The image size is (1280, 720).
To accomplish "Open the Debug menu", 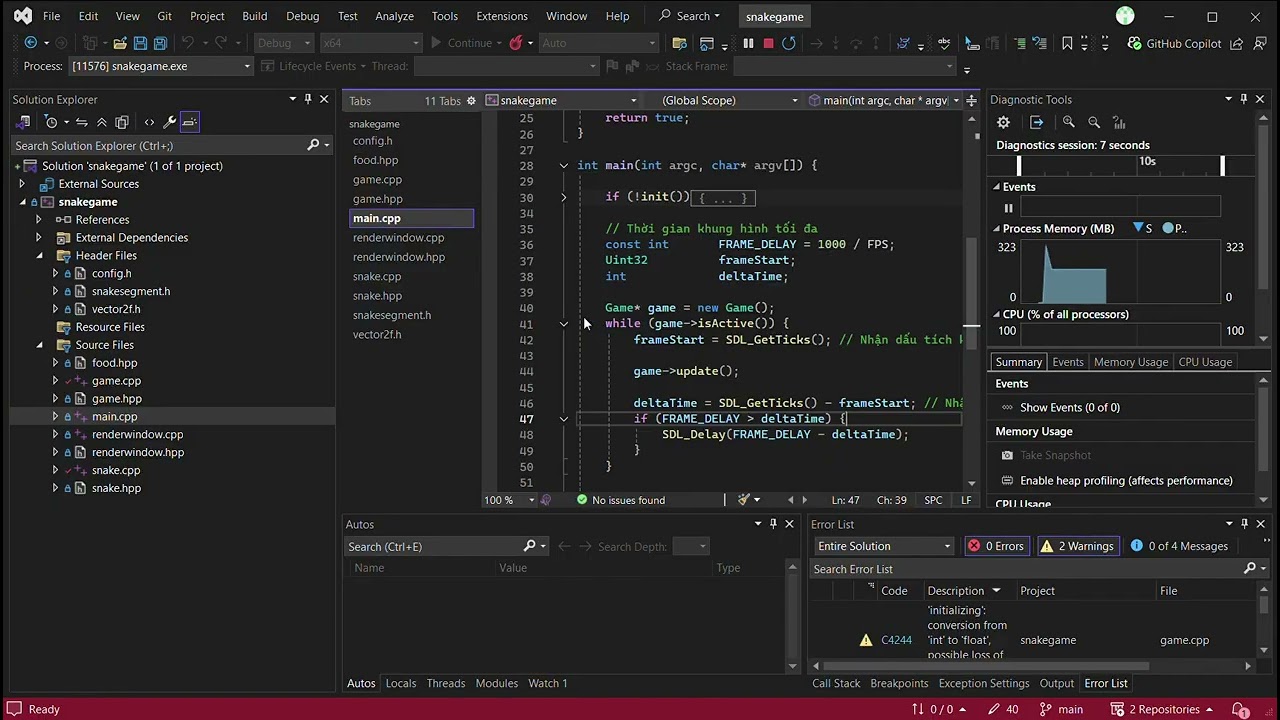I will click(302, 16).
